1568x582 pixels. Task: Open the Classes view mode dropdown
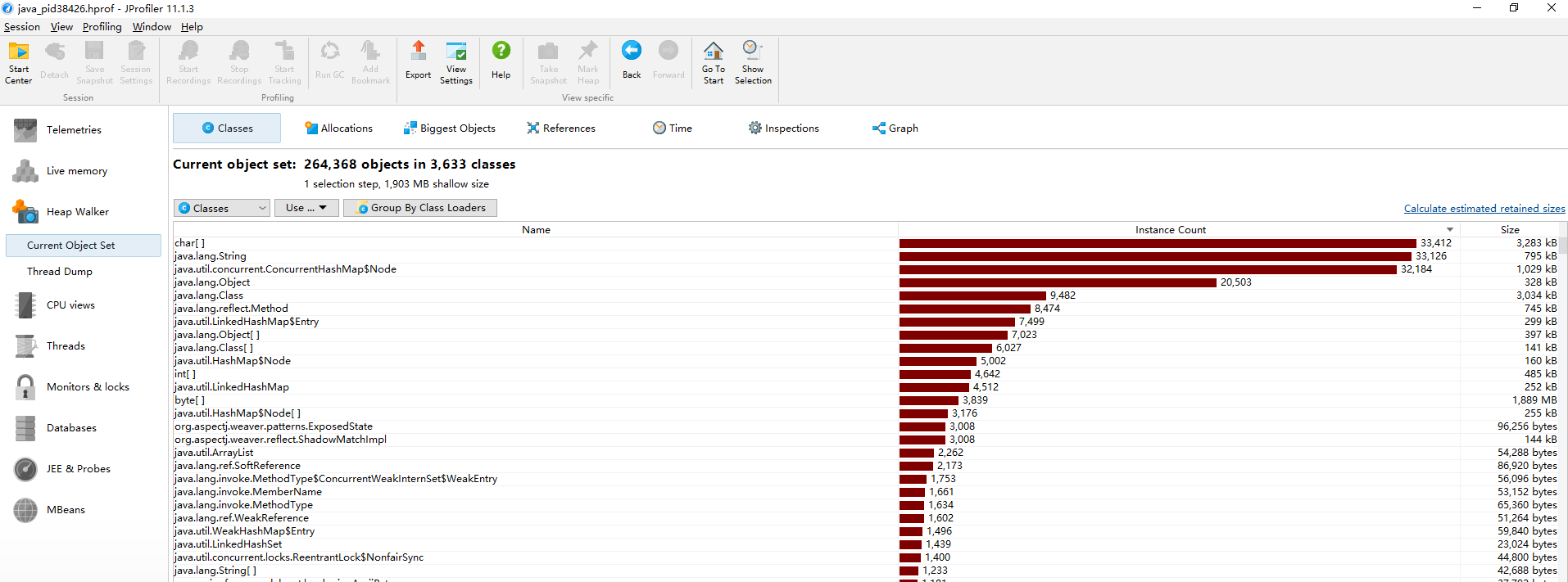(x=221, y=208)
